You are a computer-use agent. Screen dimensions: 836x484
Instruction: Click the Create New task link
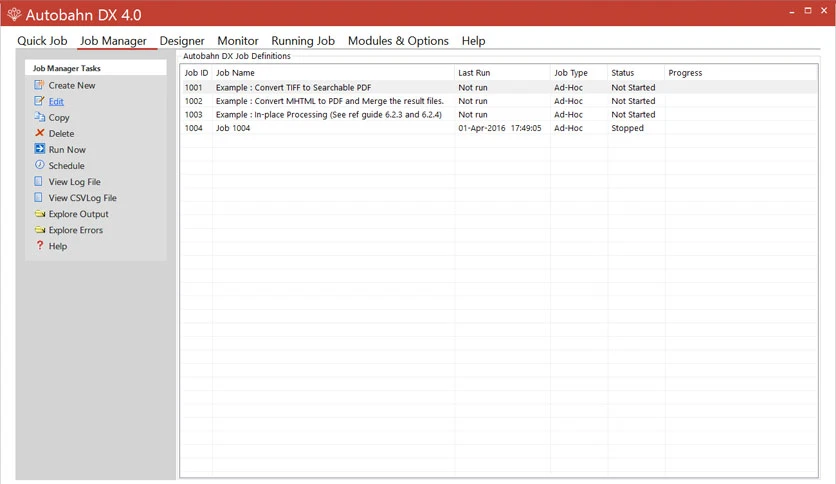click(72, 85)
